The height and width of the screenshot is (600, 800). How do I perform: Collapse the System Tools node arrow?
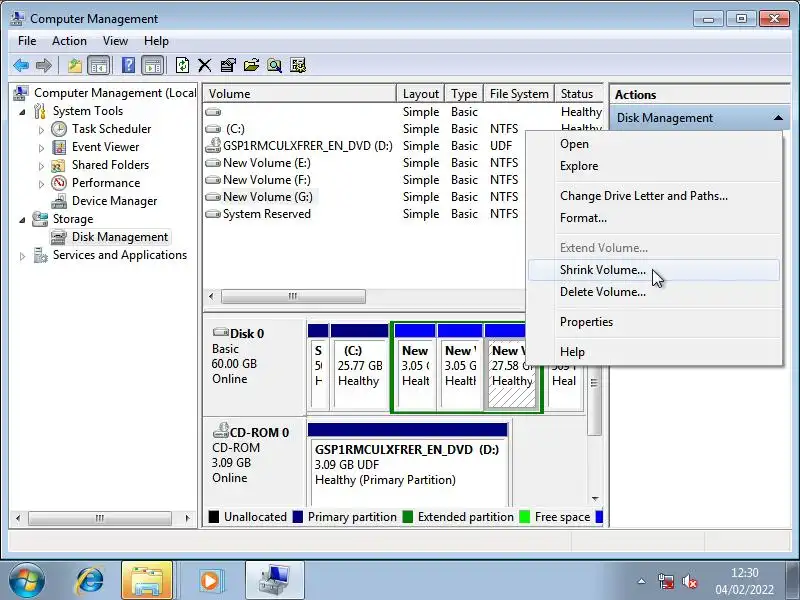(22, 112)
